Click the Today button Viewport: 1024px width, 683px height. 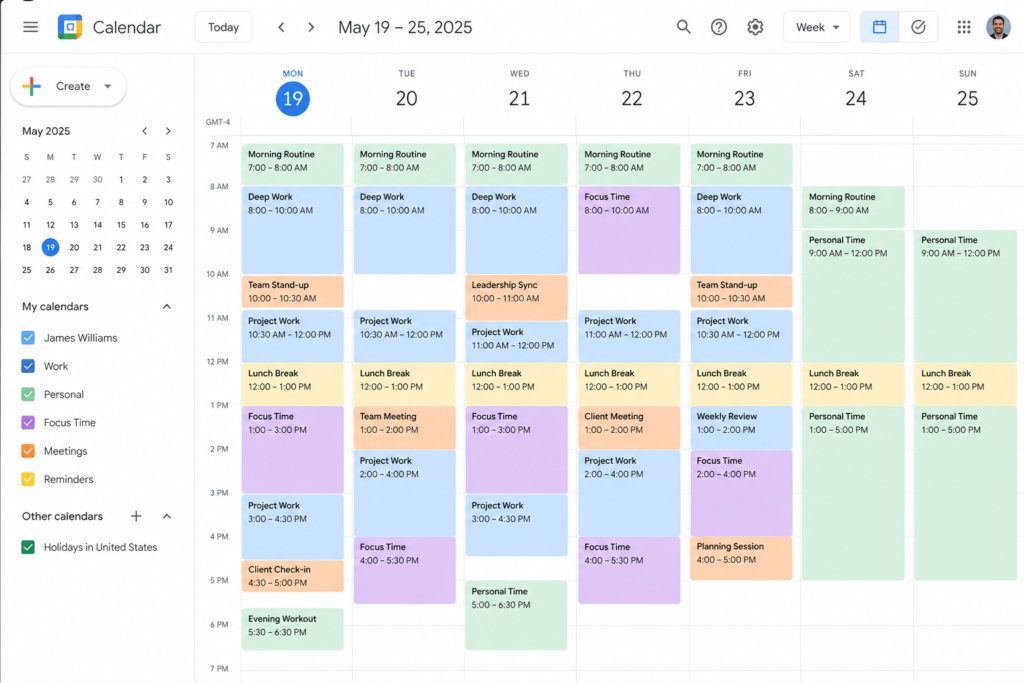223,27
